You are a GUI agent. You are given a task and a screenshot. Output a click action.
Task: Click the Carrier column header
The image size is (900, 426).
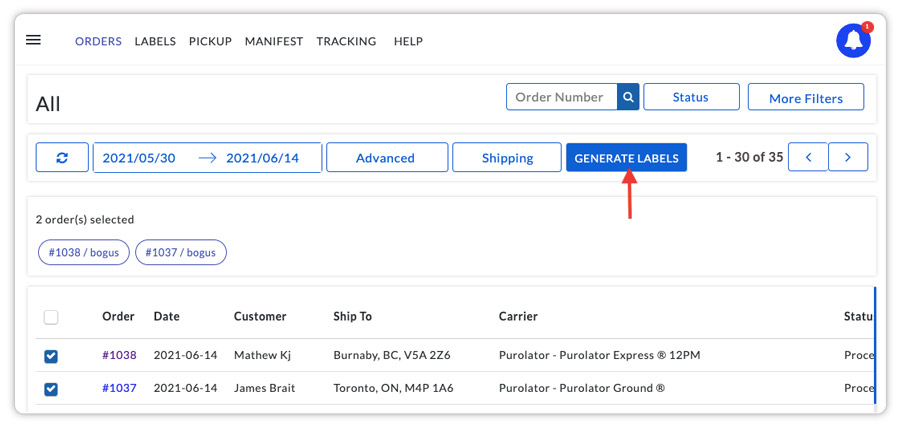pyautogui.click(x=518, y=316)
